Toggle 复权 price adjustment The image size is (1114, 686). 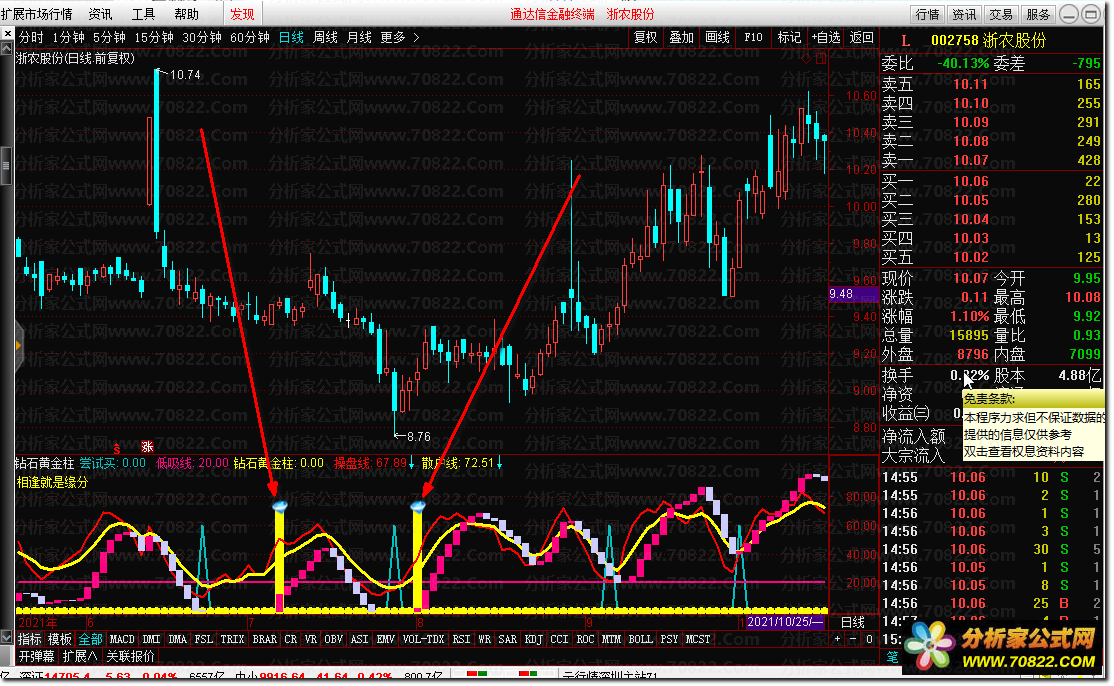tap(645, 38)
